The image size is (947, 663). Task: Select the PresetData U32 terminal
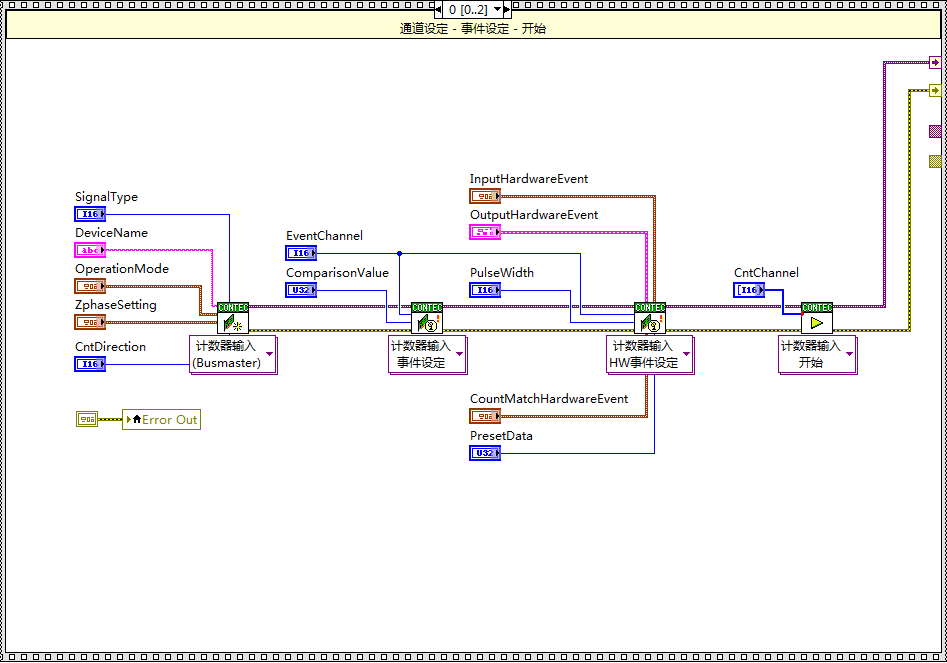coord(485,453)
